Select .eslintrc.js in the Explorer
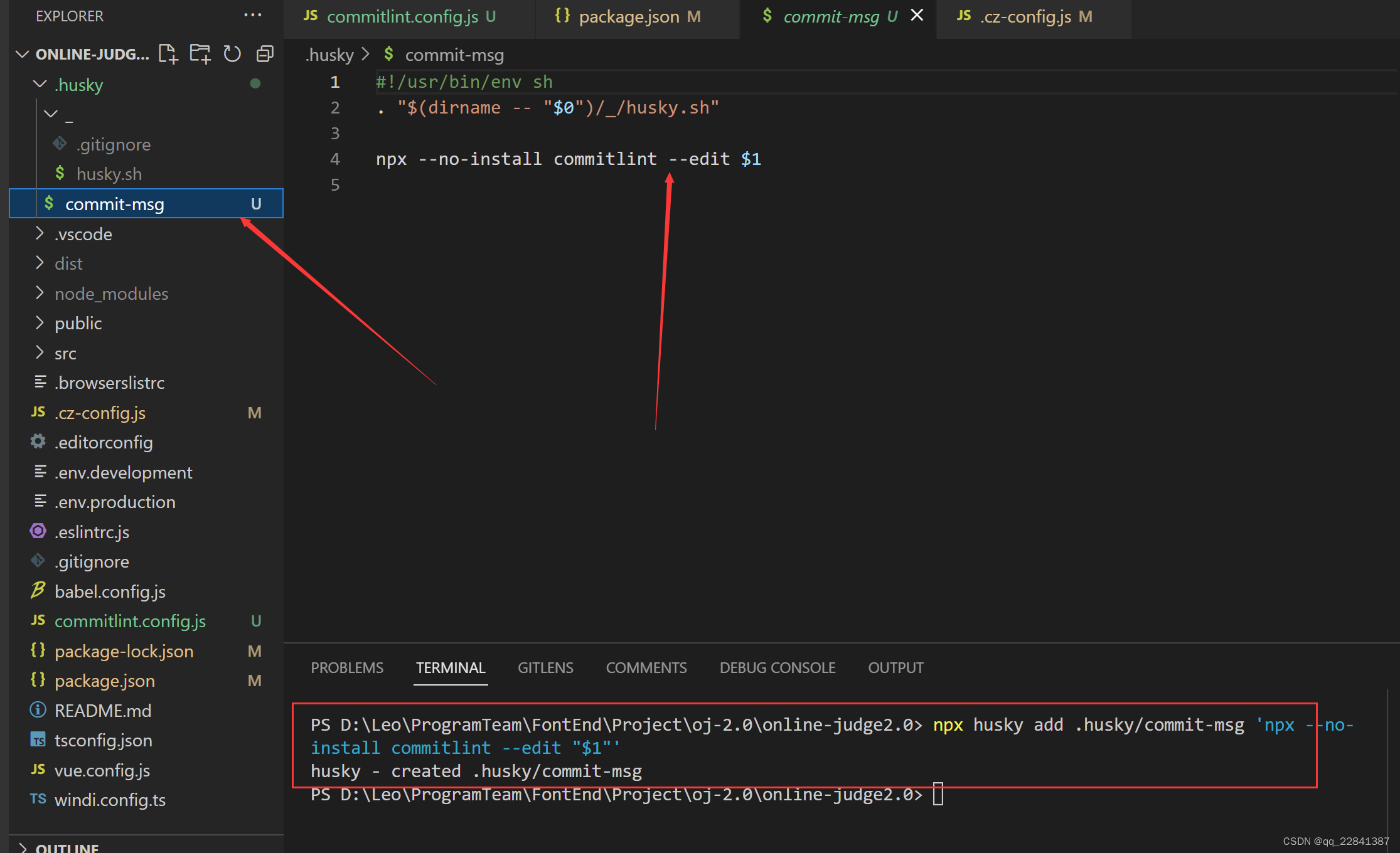Viewport: 1400px width, 853px height. pyautogui.click(x=92, y=531)
